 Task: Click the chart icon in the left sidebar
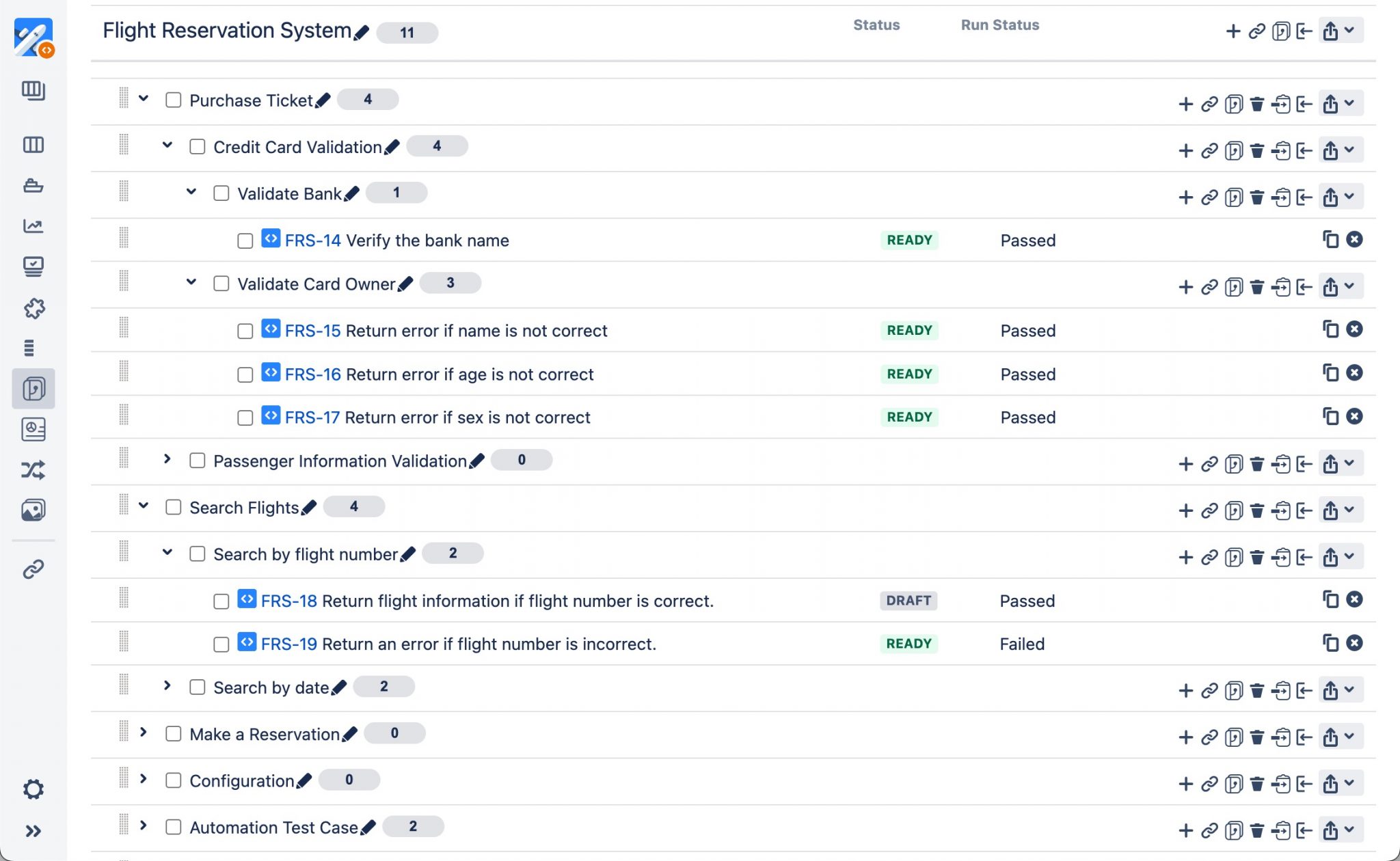[33, 226]
